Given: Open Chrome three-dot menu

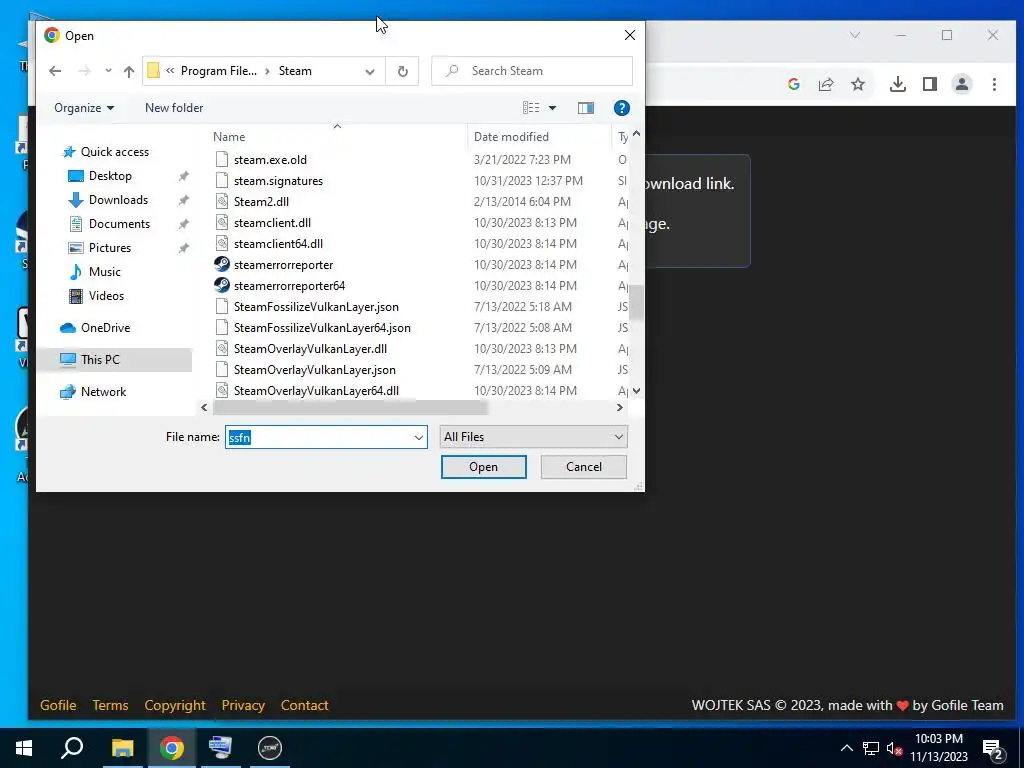Looking at the screenshot, I should click(994, 84).
